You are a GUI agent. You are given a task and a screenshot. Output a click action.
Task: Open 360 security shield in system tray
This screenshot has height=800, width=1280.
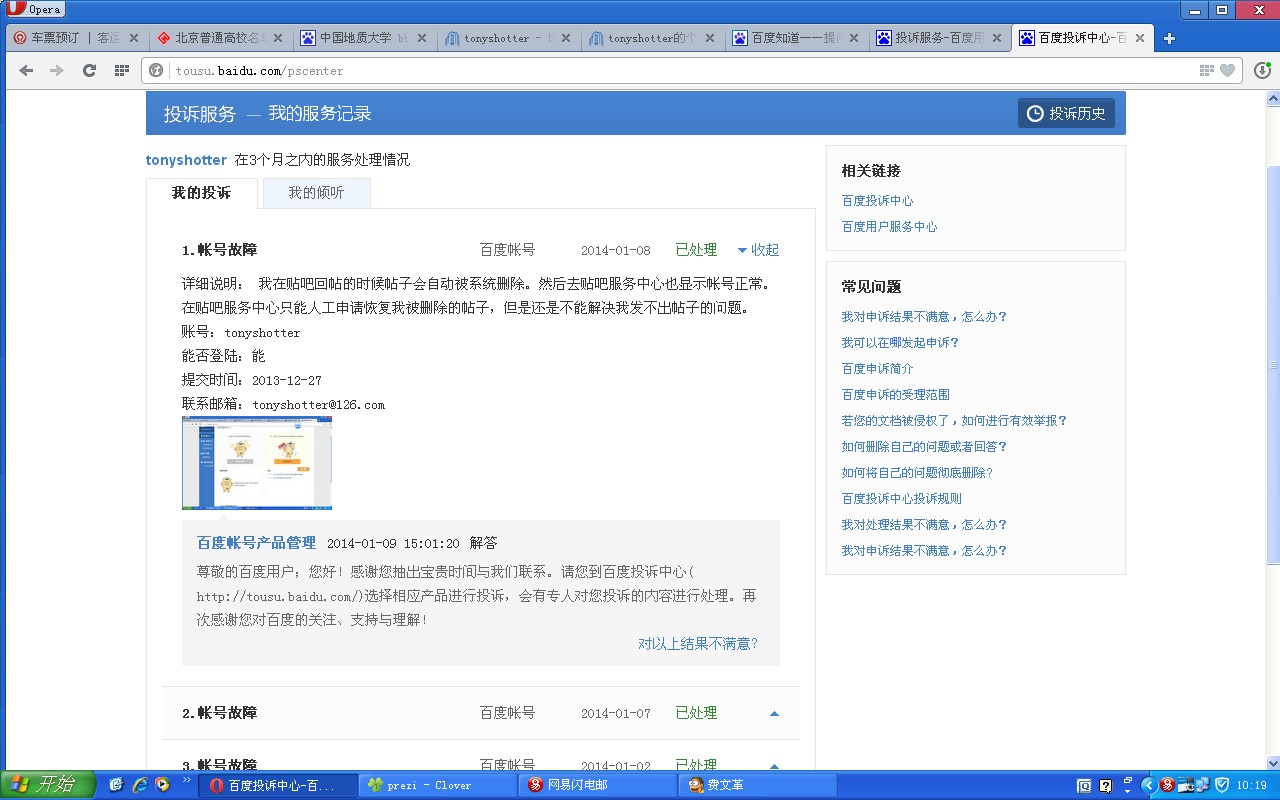(x=1222, y=785)
